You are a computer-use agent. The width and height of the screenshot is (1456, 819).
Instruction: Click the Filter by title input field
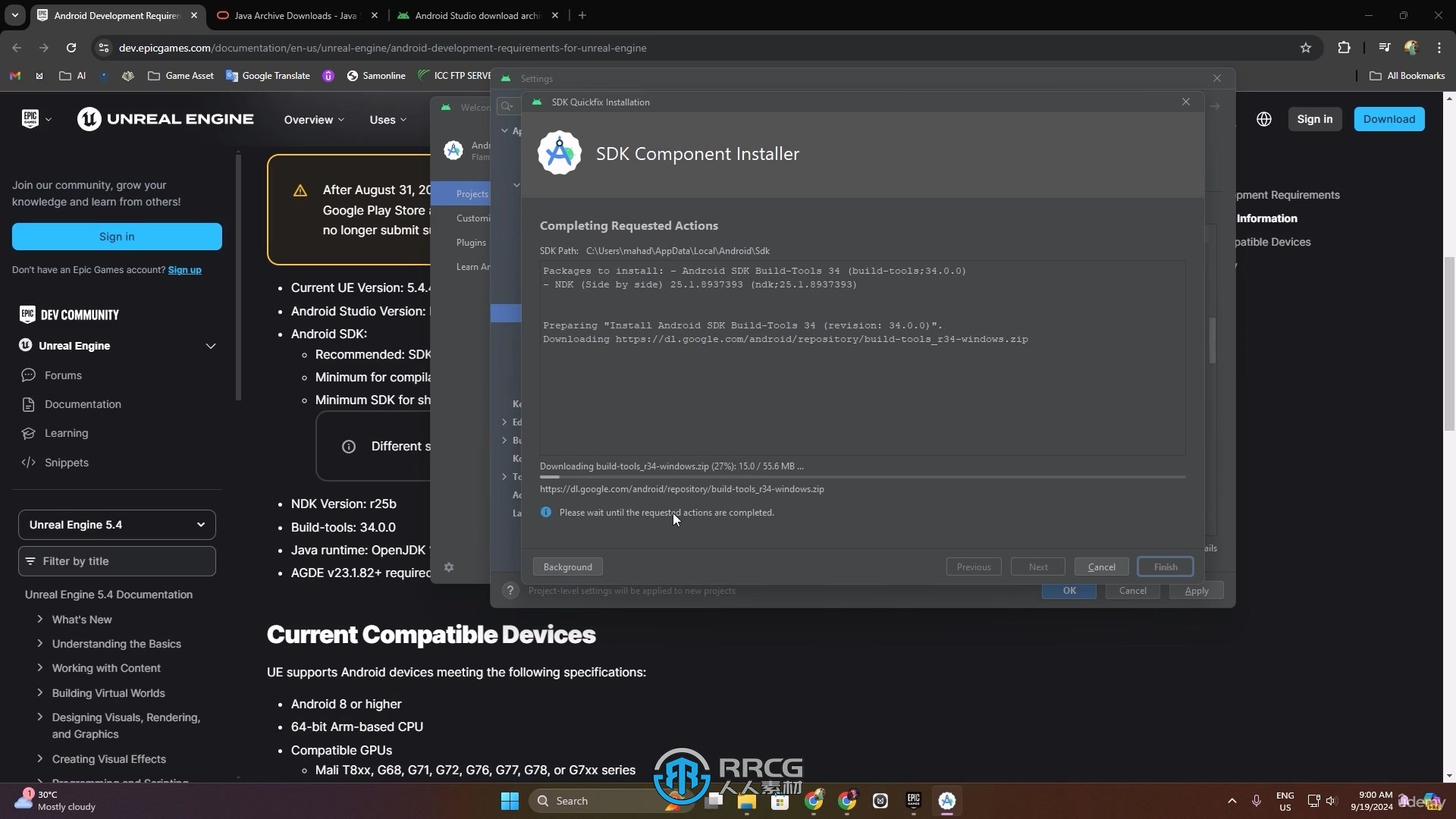tap(117, 561)
